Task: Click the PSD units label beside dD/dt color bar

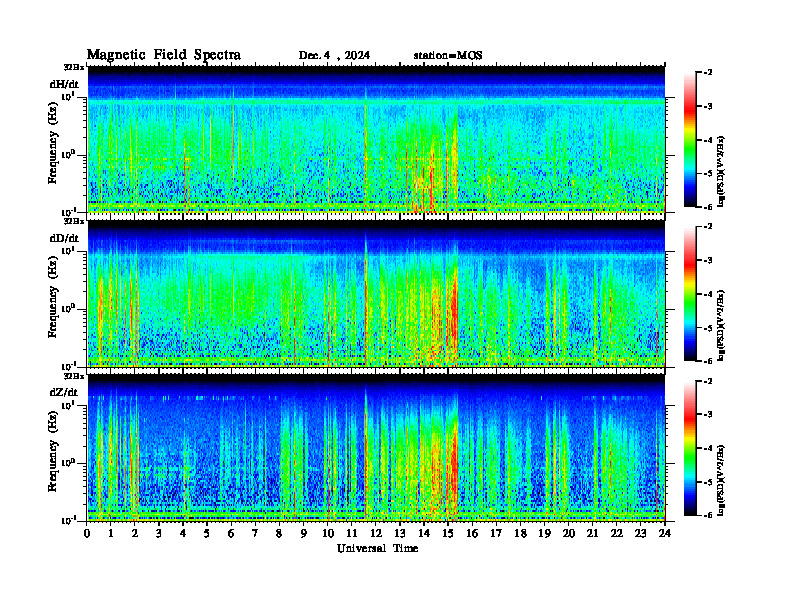Action: coord(721,326)
